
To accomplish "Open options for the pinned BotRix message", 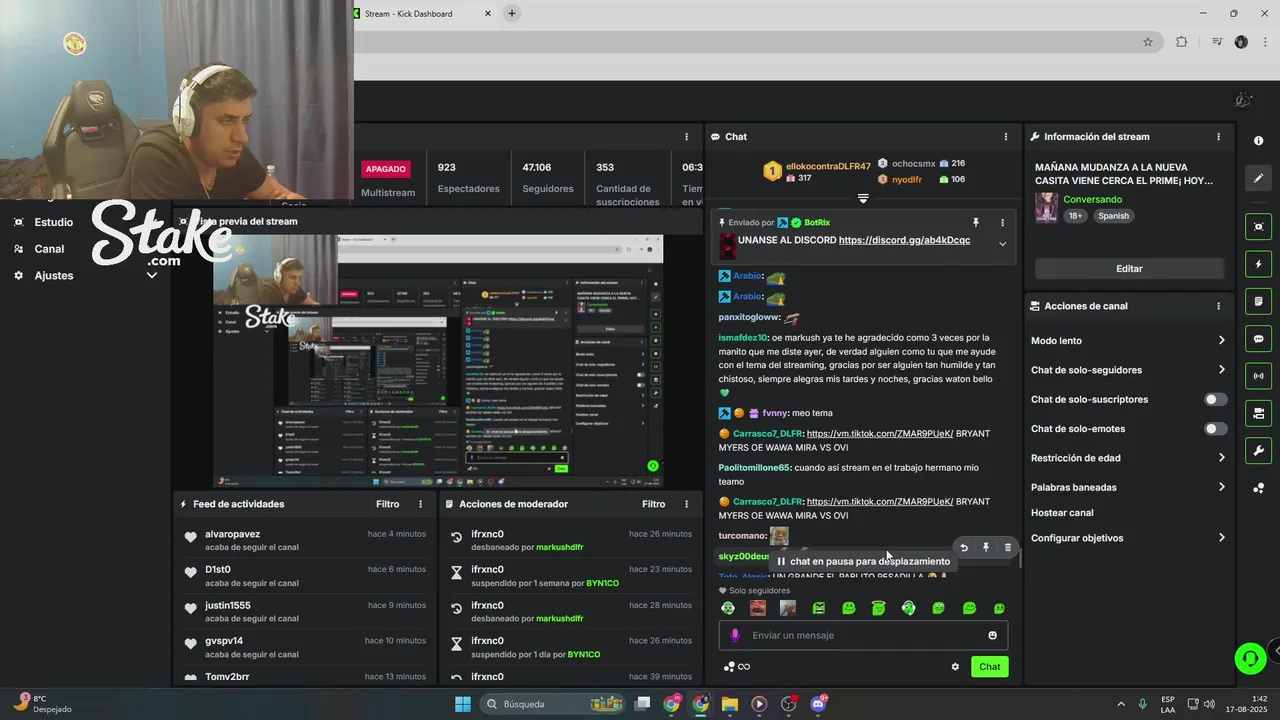I will (1002, 223).
